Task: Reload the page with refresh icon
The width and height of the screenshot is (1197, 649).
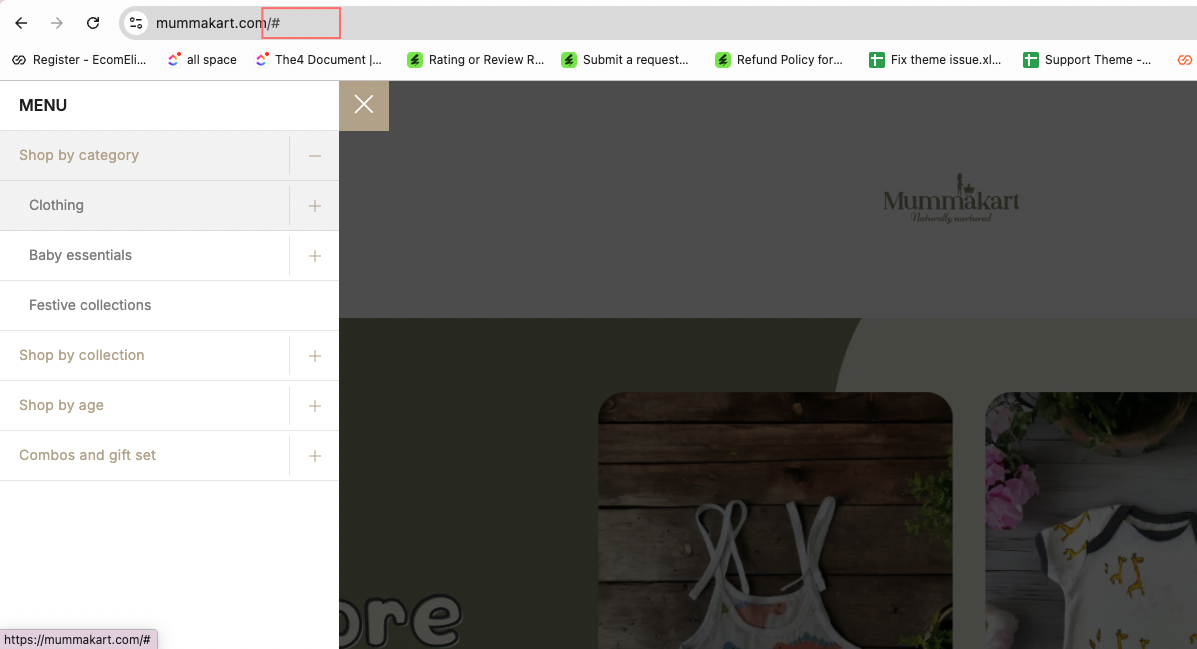Action: coord(93,23)
